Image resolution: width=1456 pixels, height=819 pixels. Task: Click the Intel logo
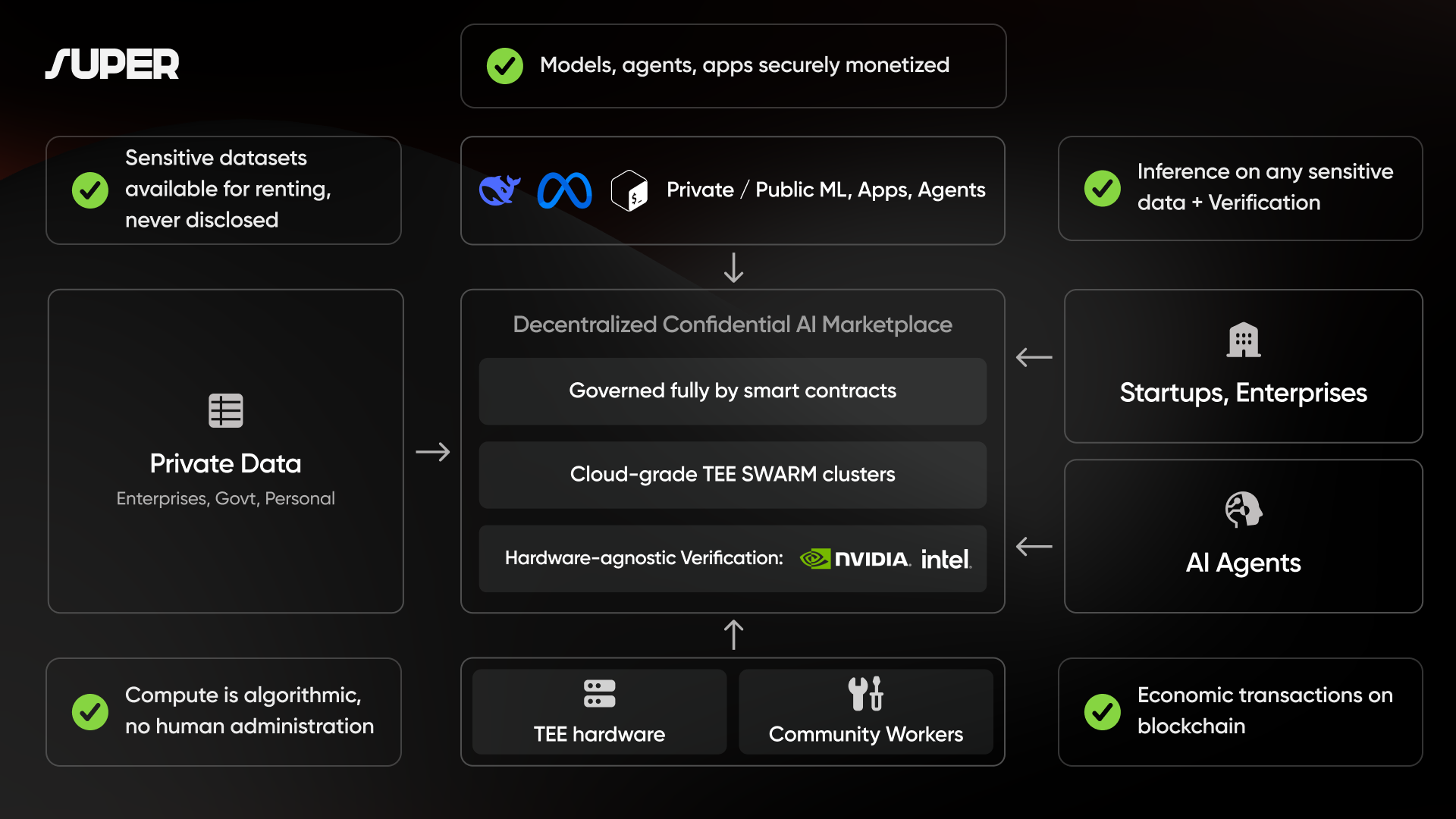click(946, 559)
